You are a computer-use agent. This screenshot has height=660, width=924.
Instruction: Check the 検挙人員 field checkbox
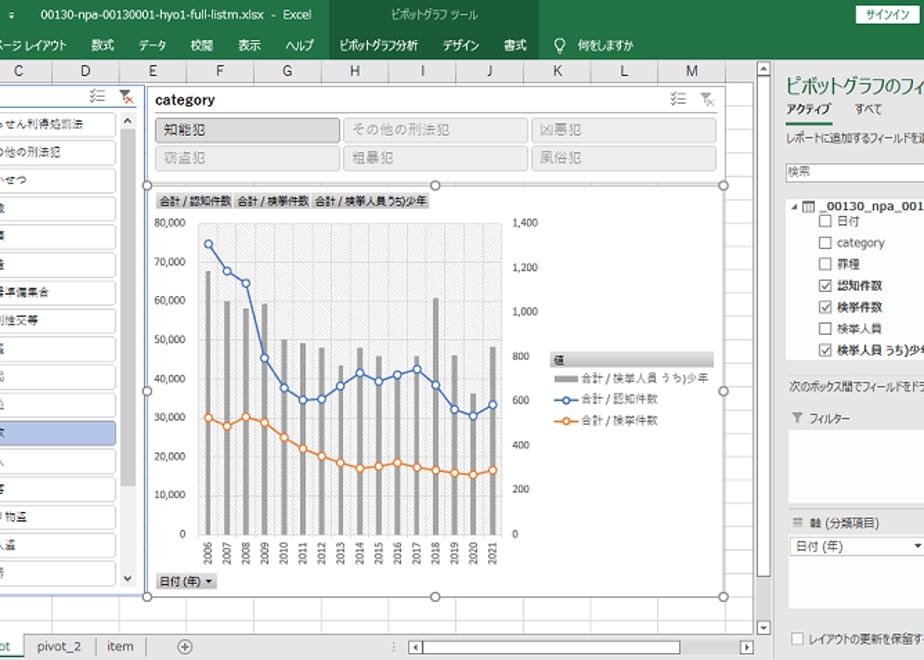825,329
